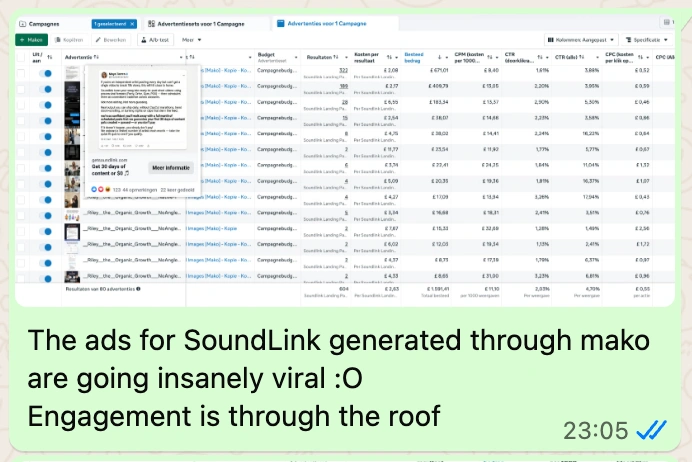692x462 pixels.
Task: Click sort arrows in Kosten per resultaat header
Action: [x=389, y=57]
